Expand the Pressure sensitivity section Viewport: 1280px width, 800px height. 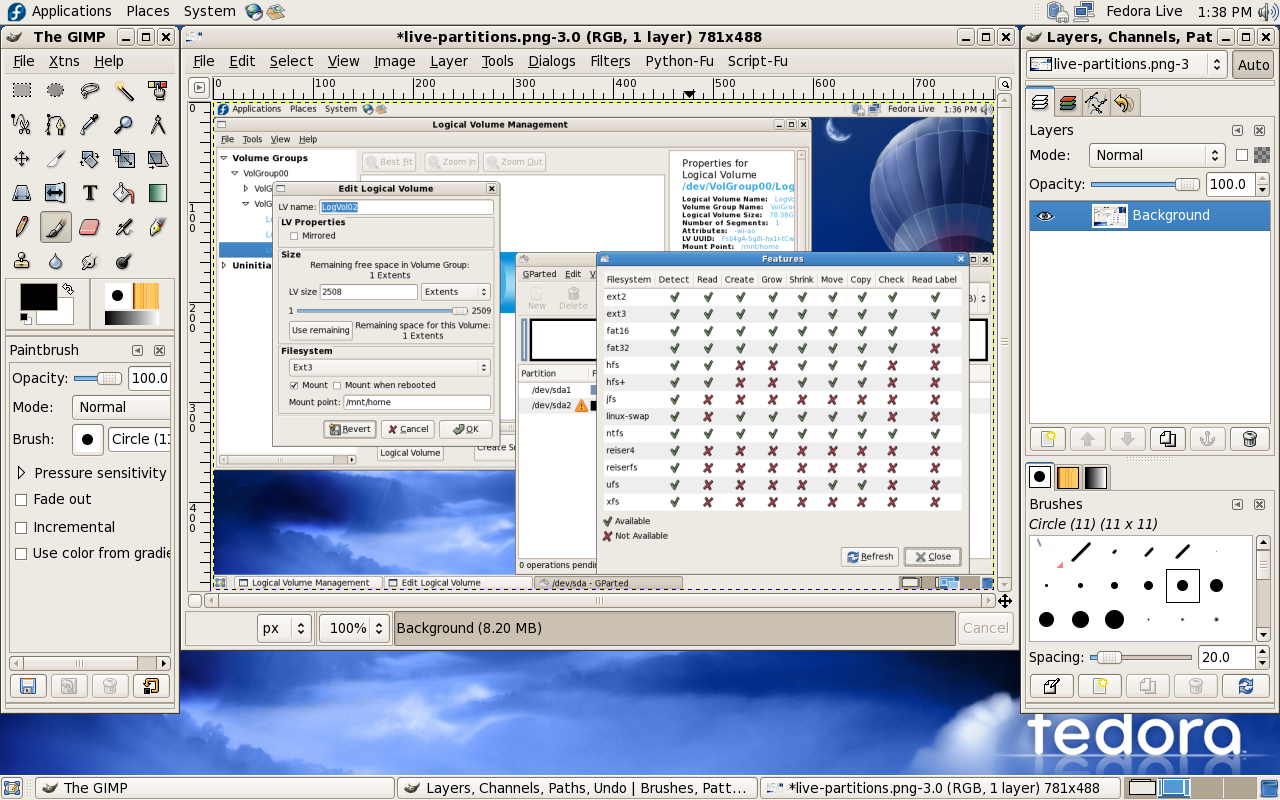click(x=21, y=472)
